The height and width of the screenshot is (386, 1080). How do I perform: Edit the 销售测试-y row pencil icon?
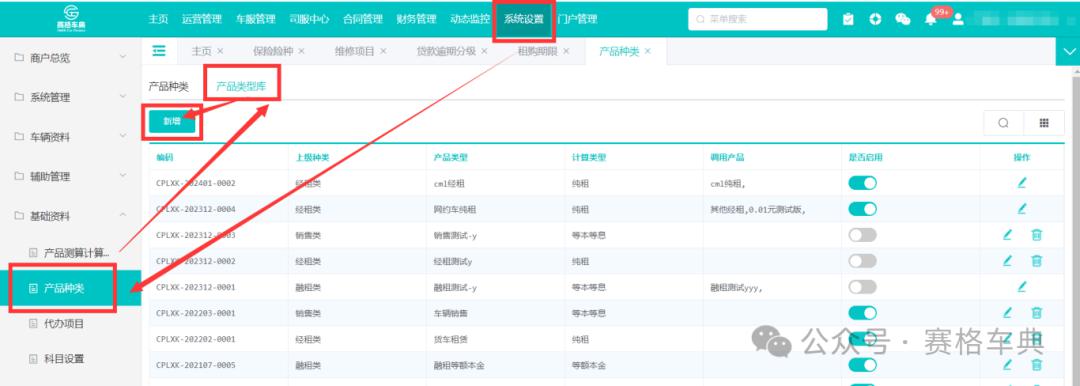coord(1007,235)
